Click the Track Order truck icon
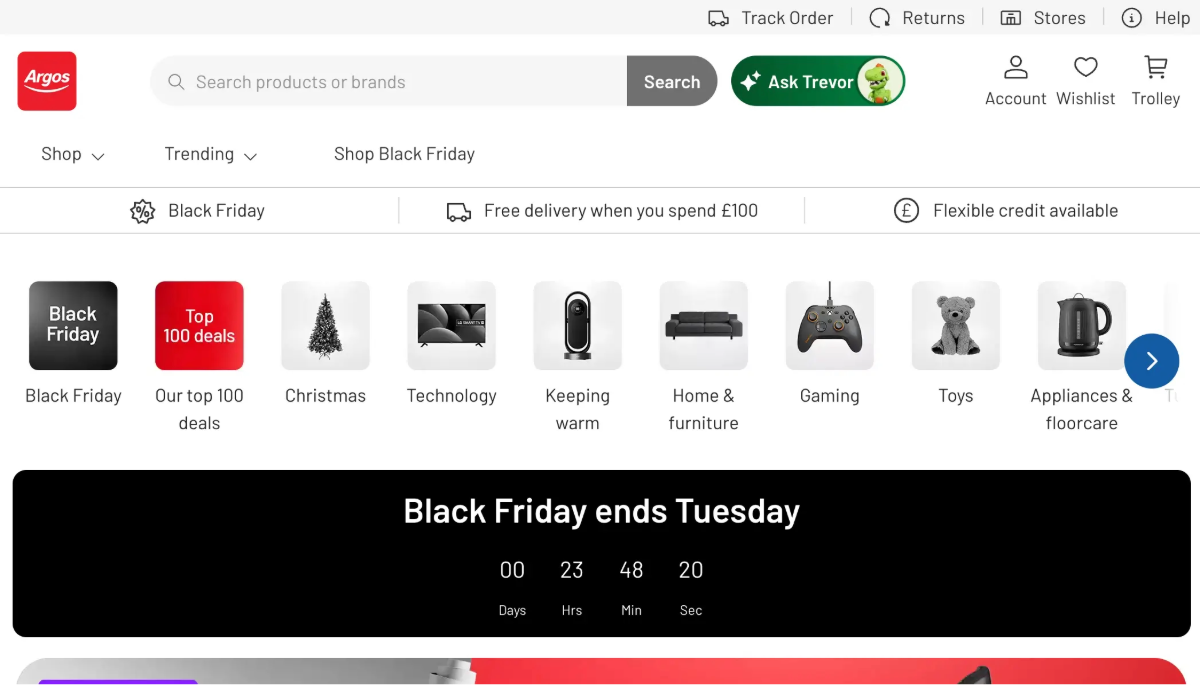This screenshot has height=685, width=1200. click(x=718, y=18)
